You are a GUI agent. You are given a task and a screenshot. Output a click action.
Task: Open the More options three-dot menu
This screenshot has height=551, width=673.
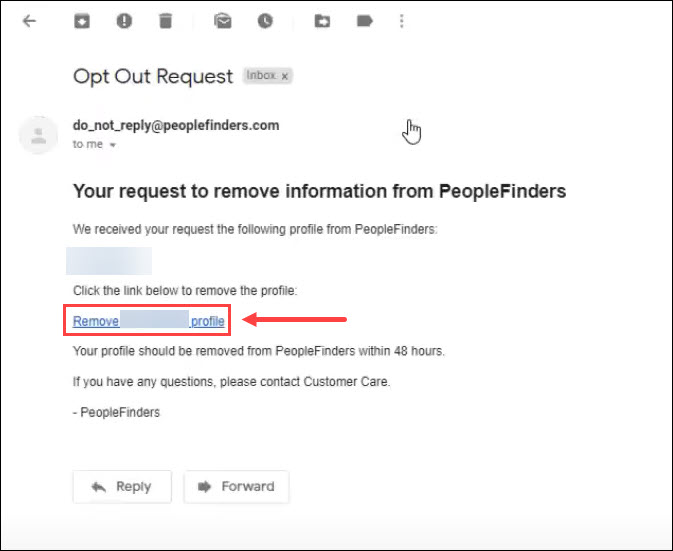click(x=402, y=21)
